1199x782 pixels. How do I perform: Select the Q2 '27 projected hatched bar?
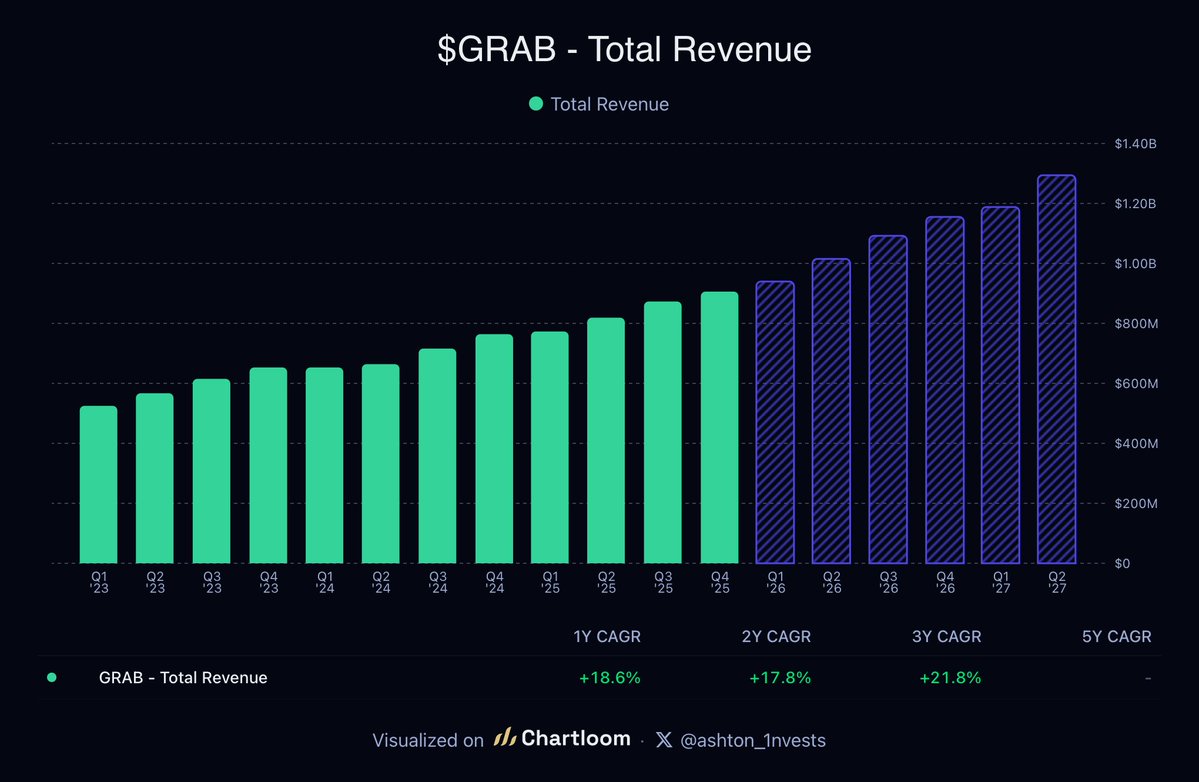(x=1057, y=369)
